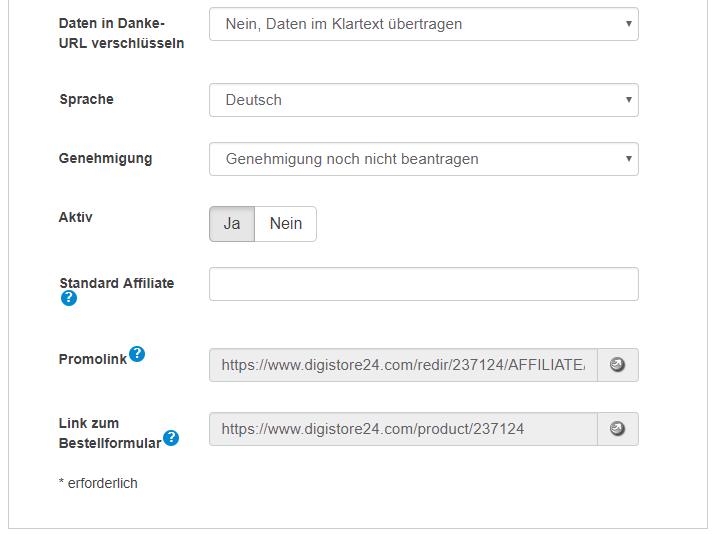Screen dimensions: 715x534
Task: Show help for Link zum Bestellformular
Action: 171,438
